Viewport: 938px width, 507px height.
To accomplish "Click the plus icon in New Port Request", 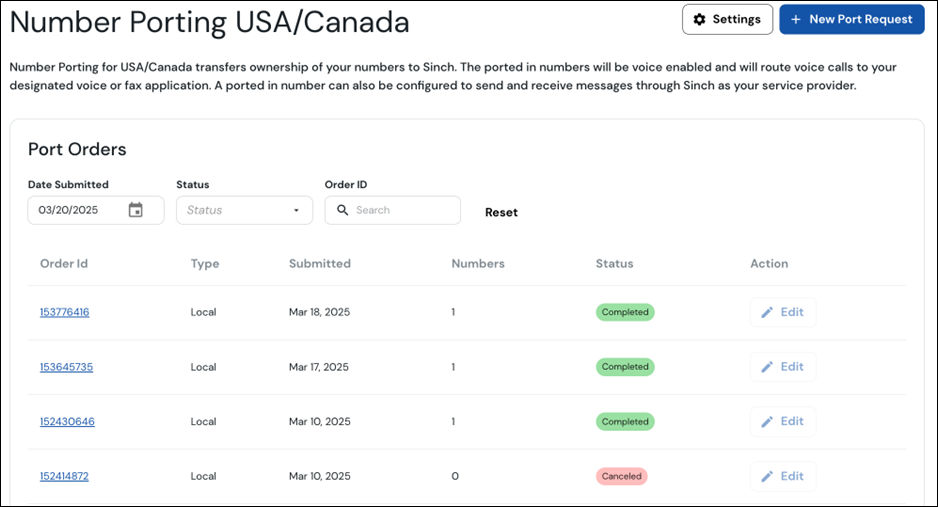I will (x=796, y=20).
